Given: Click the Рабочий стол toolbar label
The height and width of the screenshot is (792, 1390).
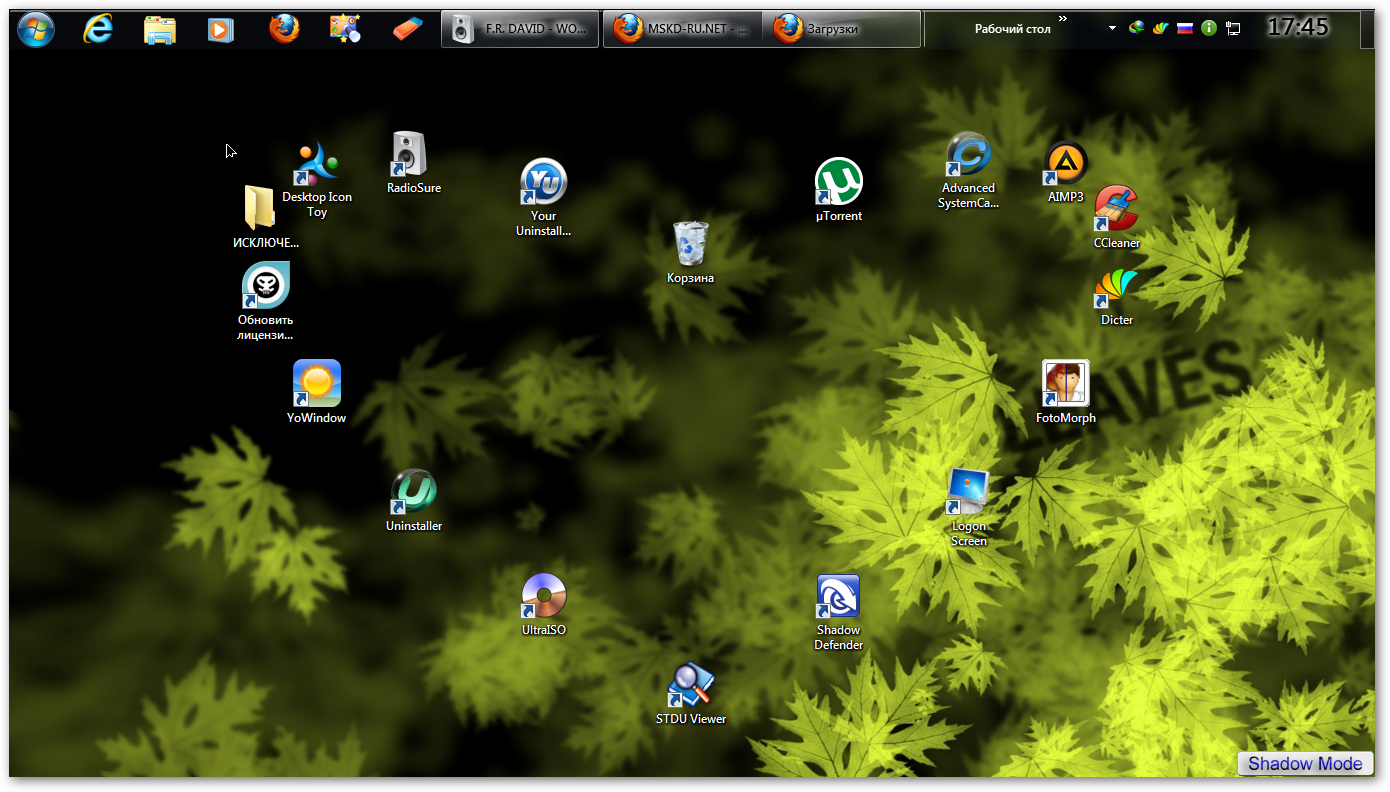Looking at the screenshot, I should (1012, 29).
